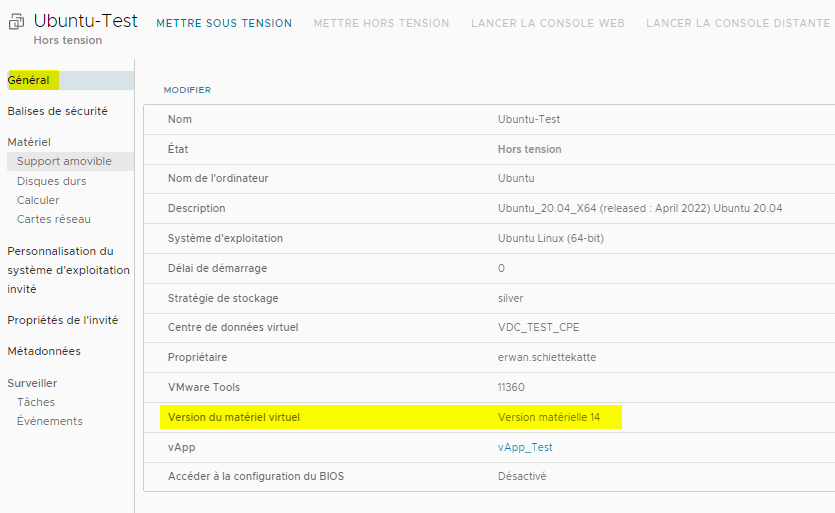Open the vApp_Test link
The width and height of the screenshot is (835, 513).
(525, 447)
